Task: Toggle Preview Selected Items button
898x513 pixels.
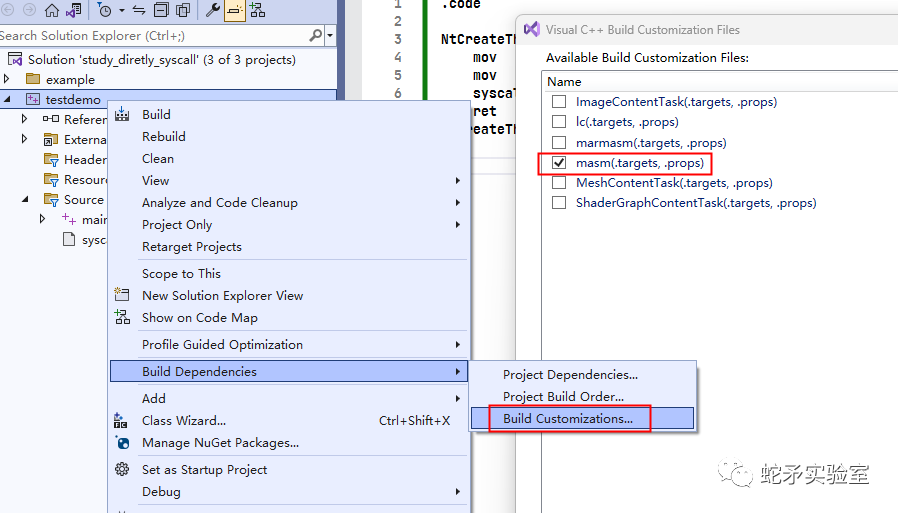Action: coord(235,10)
